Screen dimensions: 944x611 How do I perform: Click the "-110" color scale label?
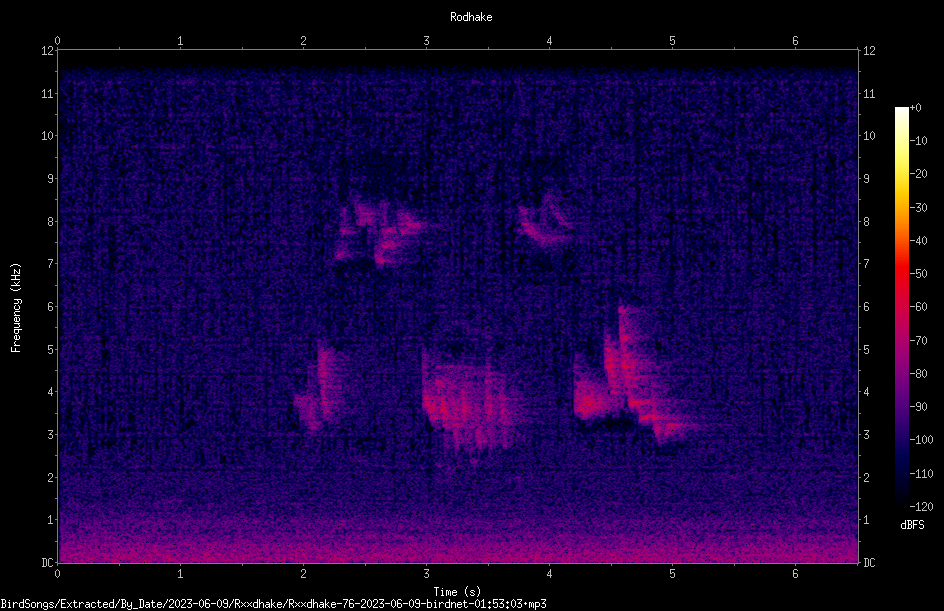[921, 474]
